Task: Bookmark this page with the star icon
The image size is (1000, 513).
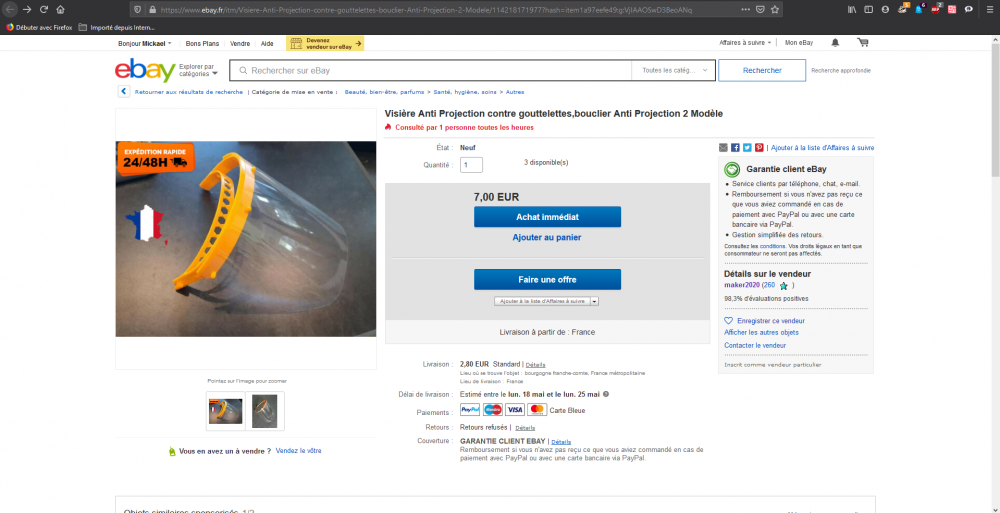Action: pos(781,9)
